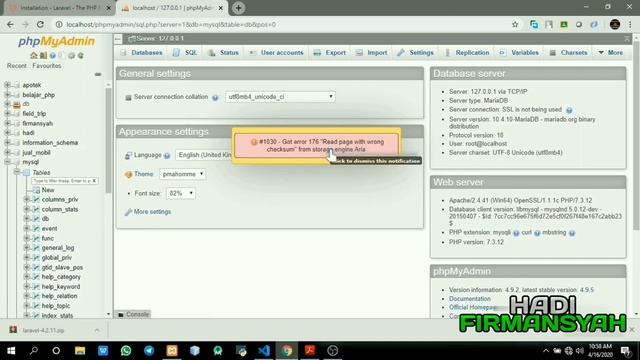Expand the belajar_php database node

tap(7, 95)
